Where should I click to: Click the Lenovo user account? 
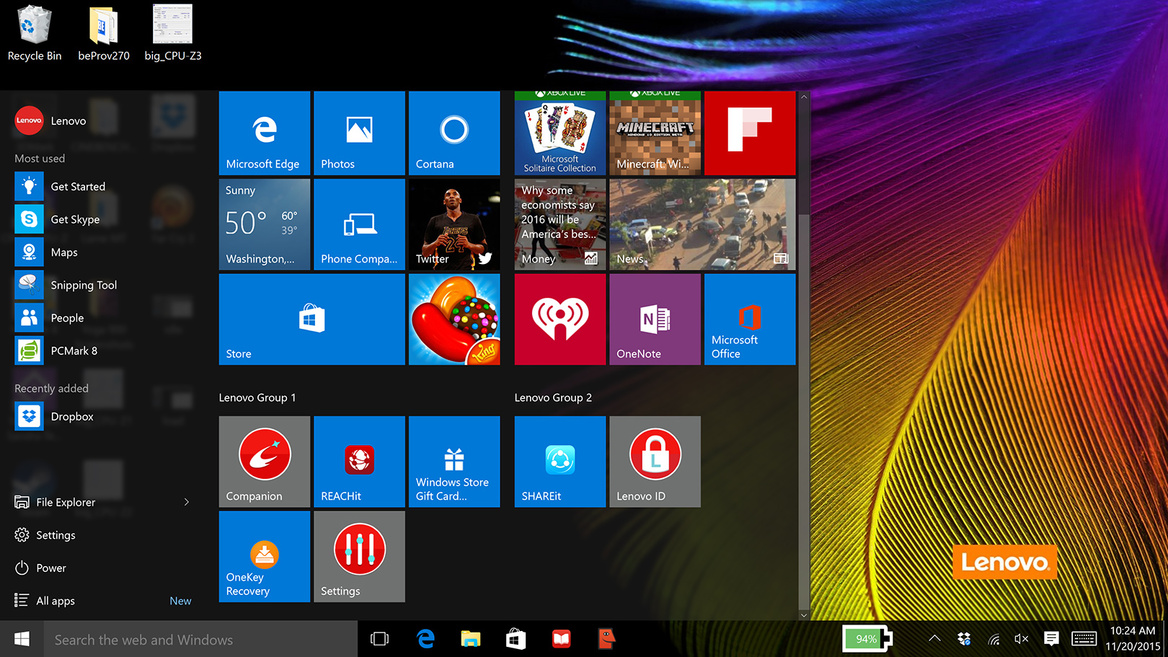click(51, 121)
